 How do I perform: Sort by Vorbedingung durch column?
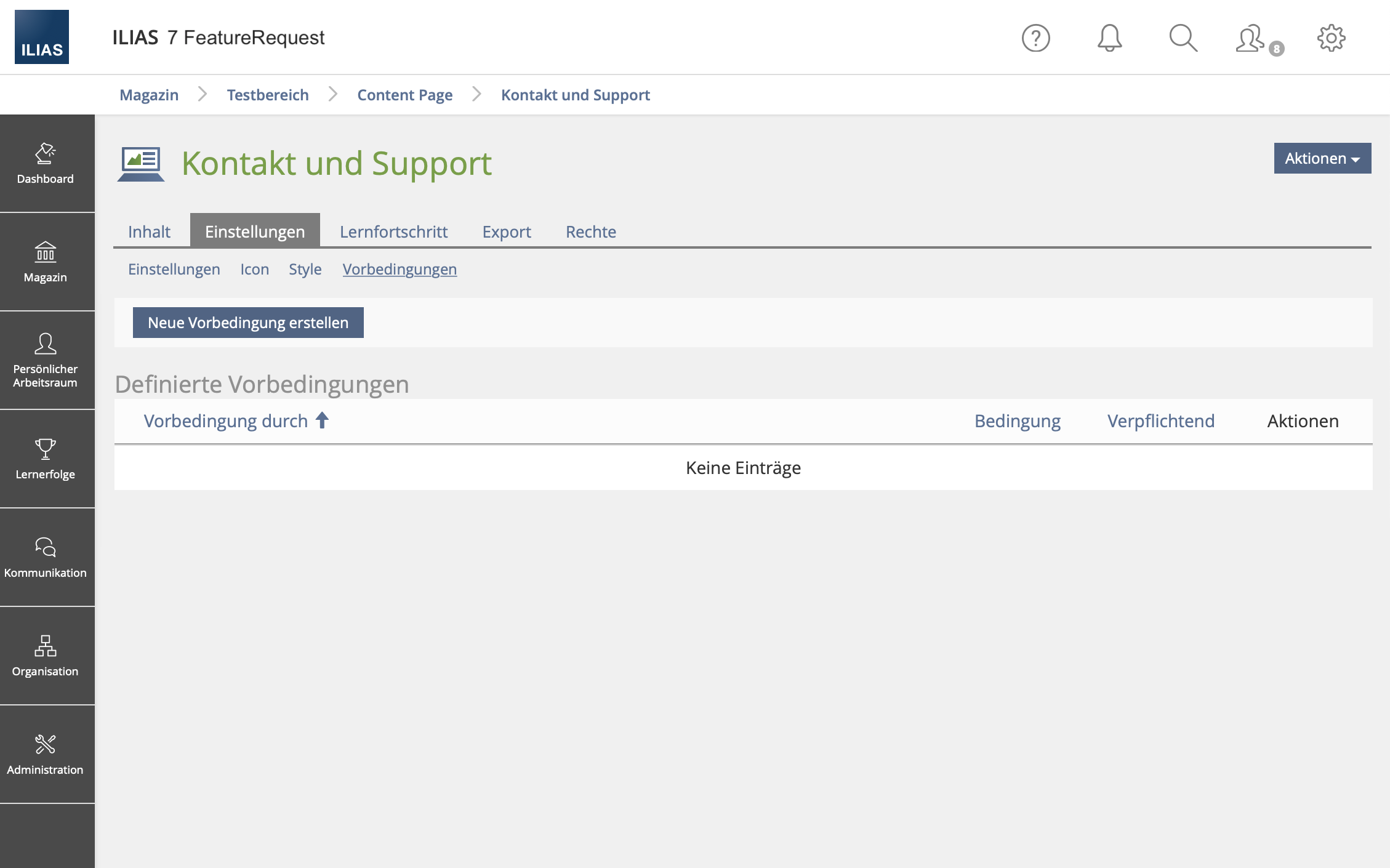226,421
